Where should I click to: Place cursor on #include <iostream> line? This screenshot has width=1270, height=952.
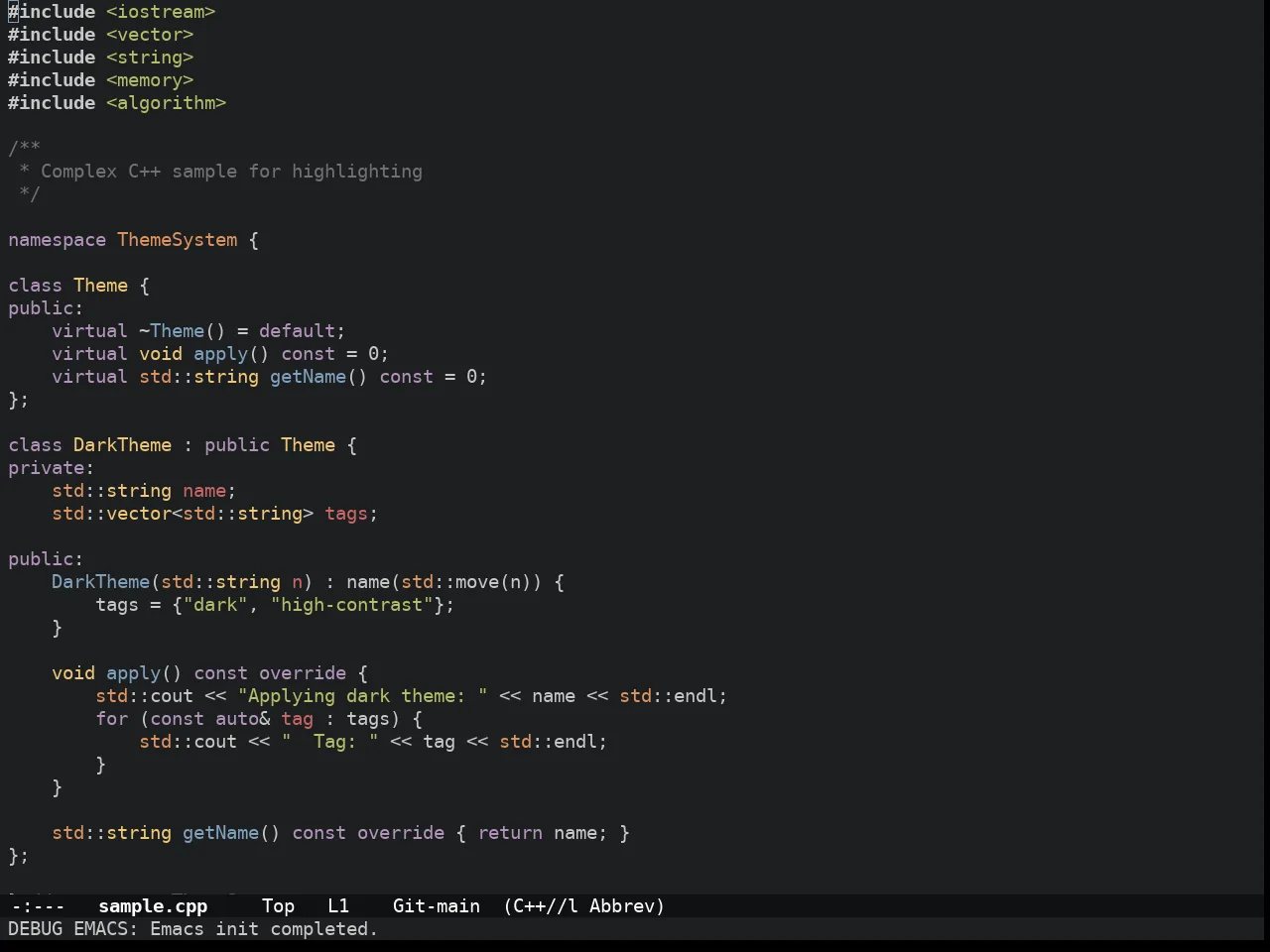pos(111,12)
